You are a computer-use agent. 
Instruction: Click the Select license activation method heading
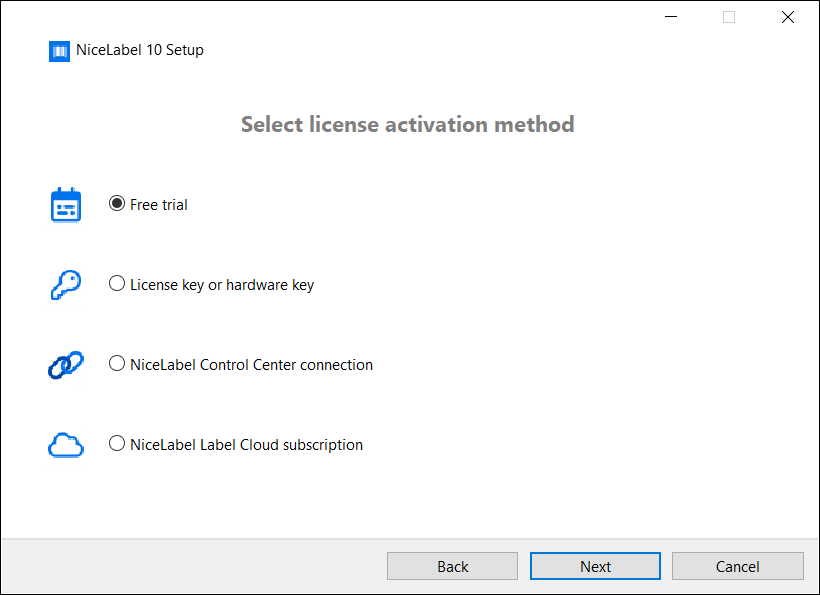(407, 124)
